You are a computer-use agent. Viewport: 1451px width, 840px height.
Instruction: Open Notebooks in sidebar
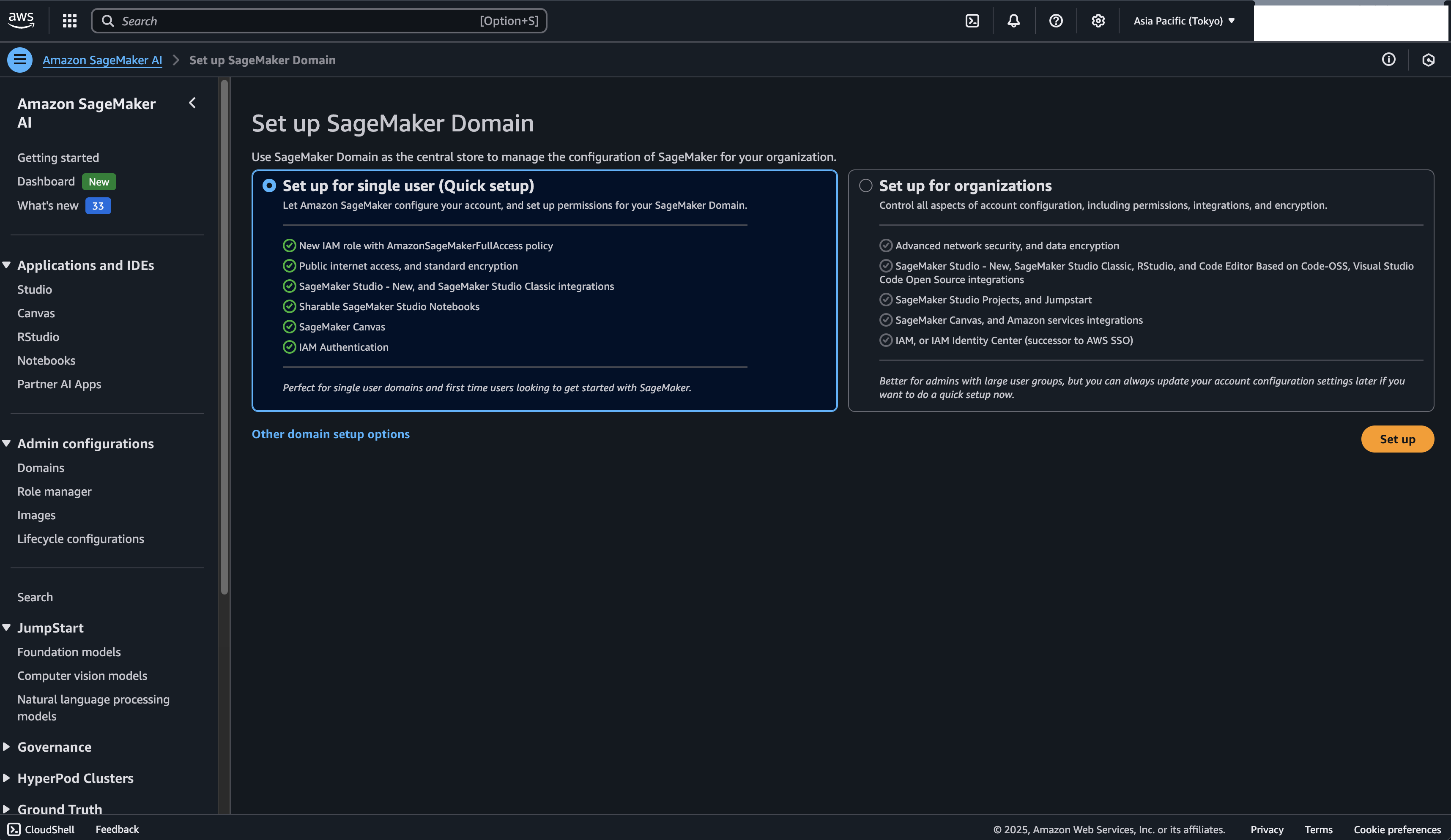pyautogui.click(x=46, y=360)
